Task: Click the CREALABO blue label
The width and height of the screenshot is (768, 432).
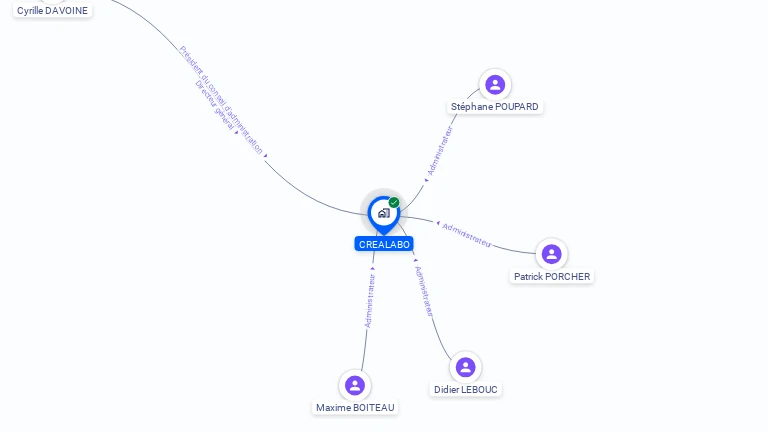Action: pos(384,244)
